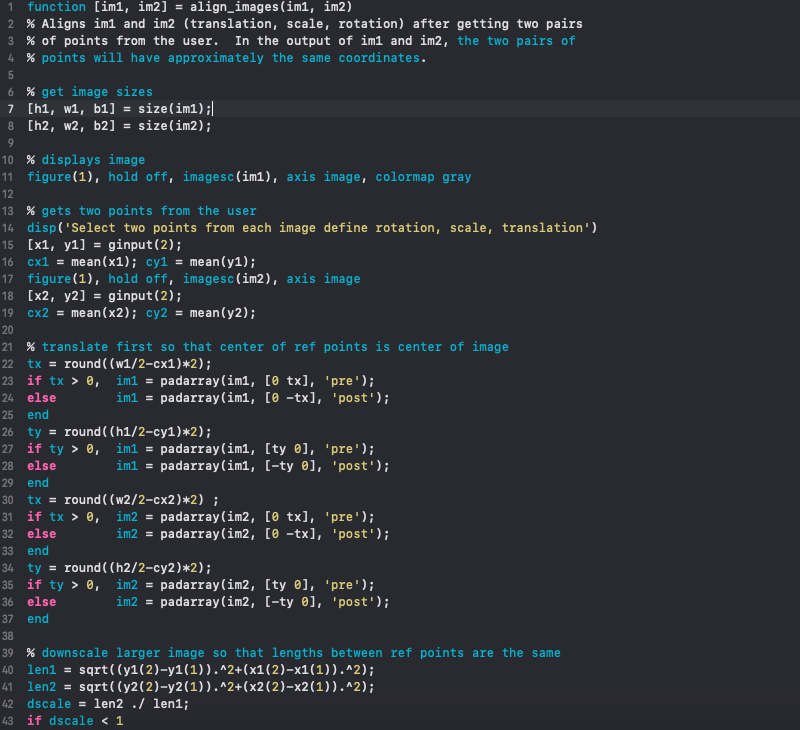Click 'cx2 = mean(x2); cy2 = mean(y2);' line
Screen dimensions: 800x730
(141, 313)
